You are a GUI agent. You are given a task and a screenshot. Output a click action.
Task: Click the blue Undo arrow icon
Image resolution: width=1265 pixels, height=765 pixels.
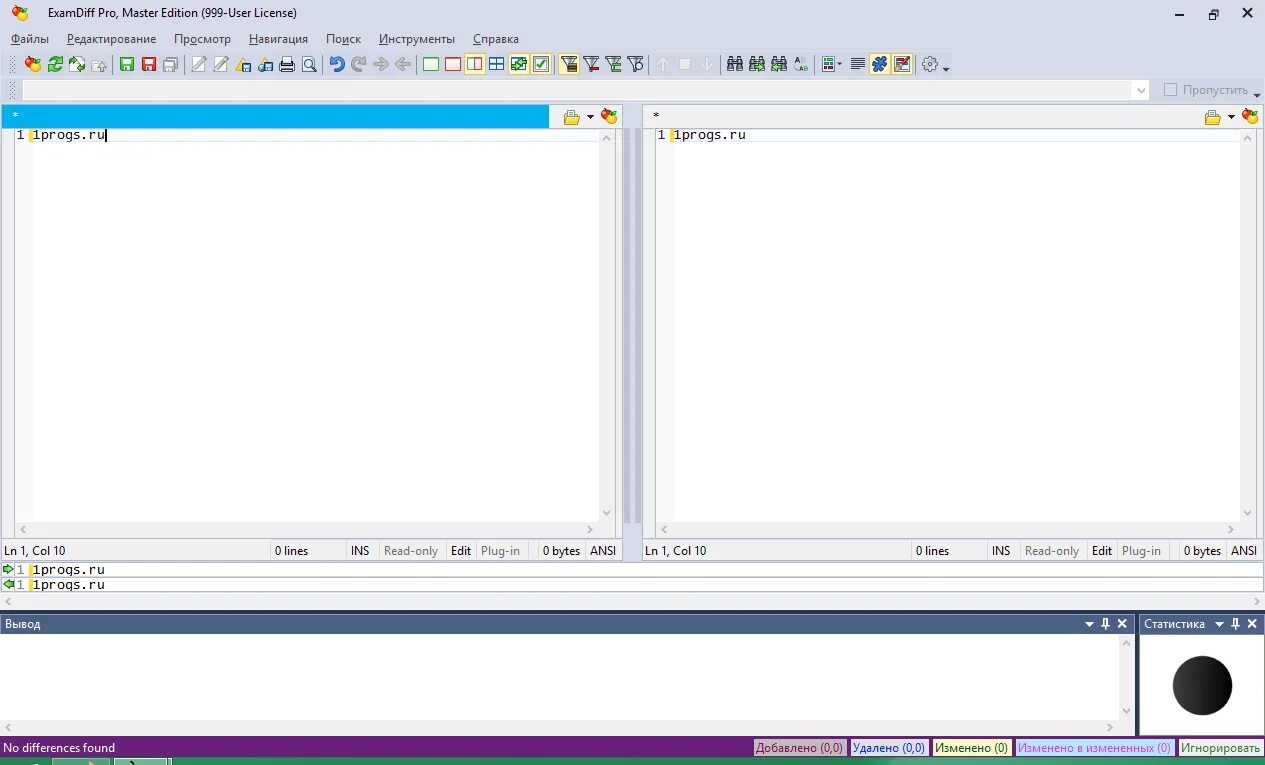pyautogui.click(x=337, y=65)
